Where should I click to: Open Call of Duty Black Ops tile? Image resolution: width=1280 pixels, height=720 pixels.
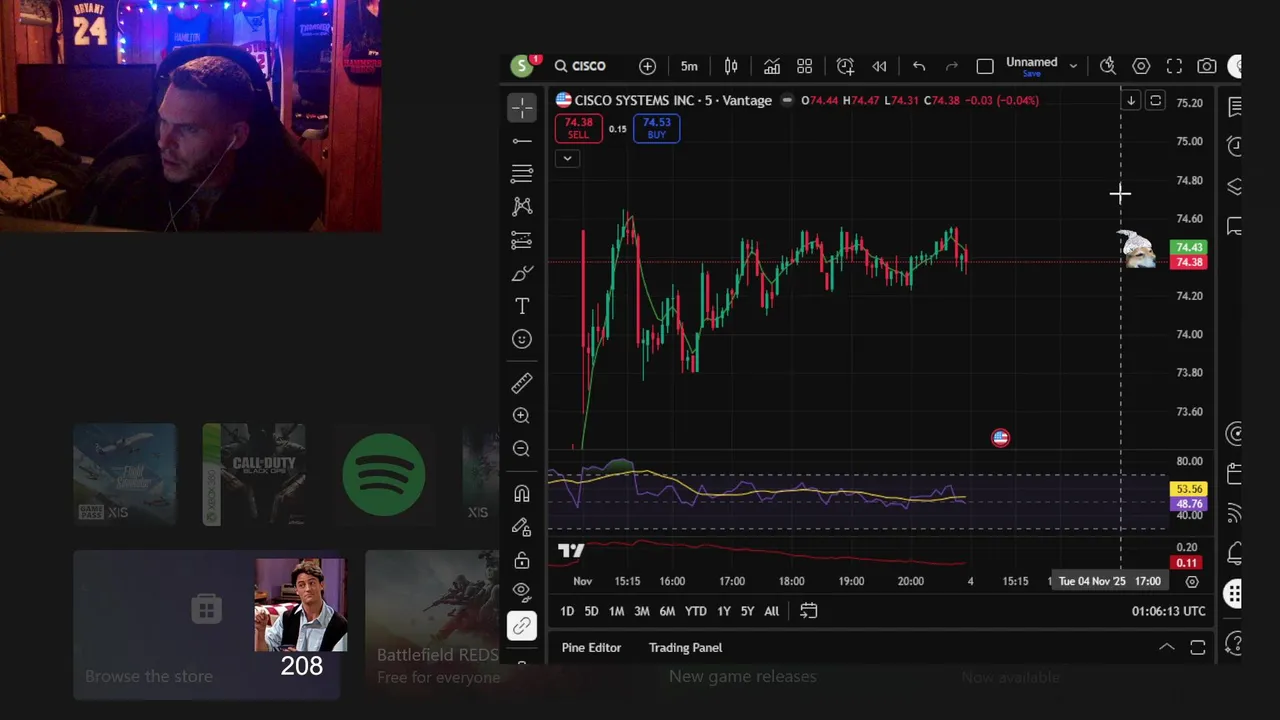click(254, 475)
